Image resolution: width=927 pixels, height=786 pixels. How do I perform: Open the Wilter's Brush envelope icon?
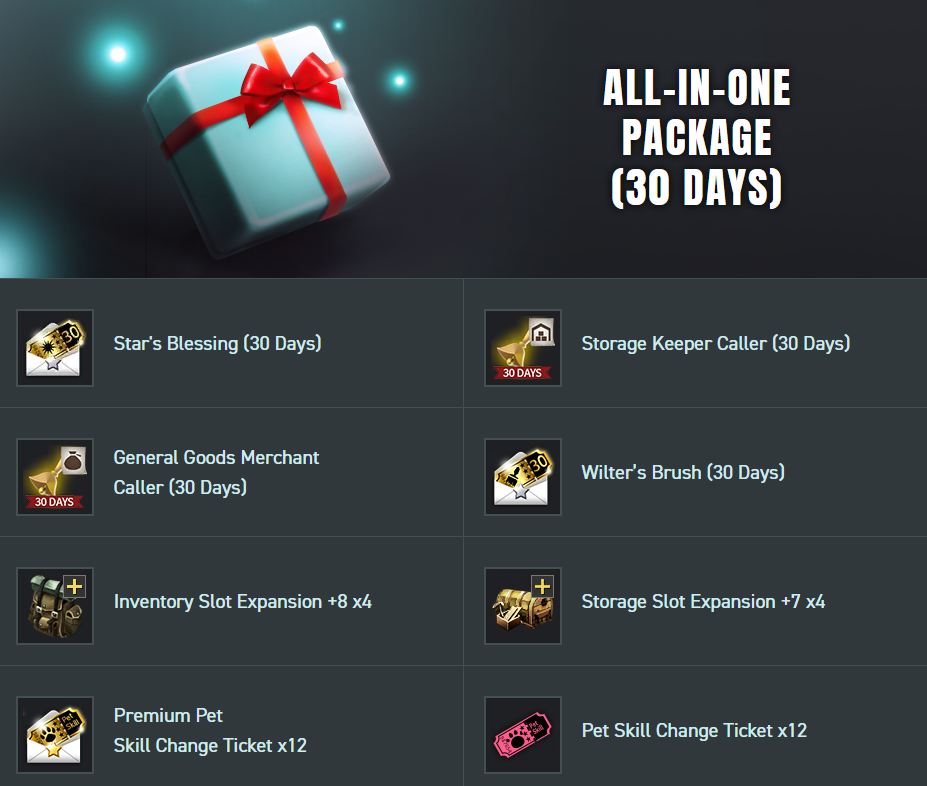pyautogui.click(x=523, y=477)
